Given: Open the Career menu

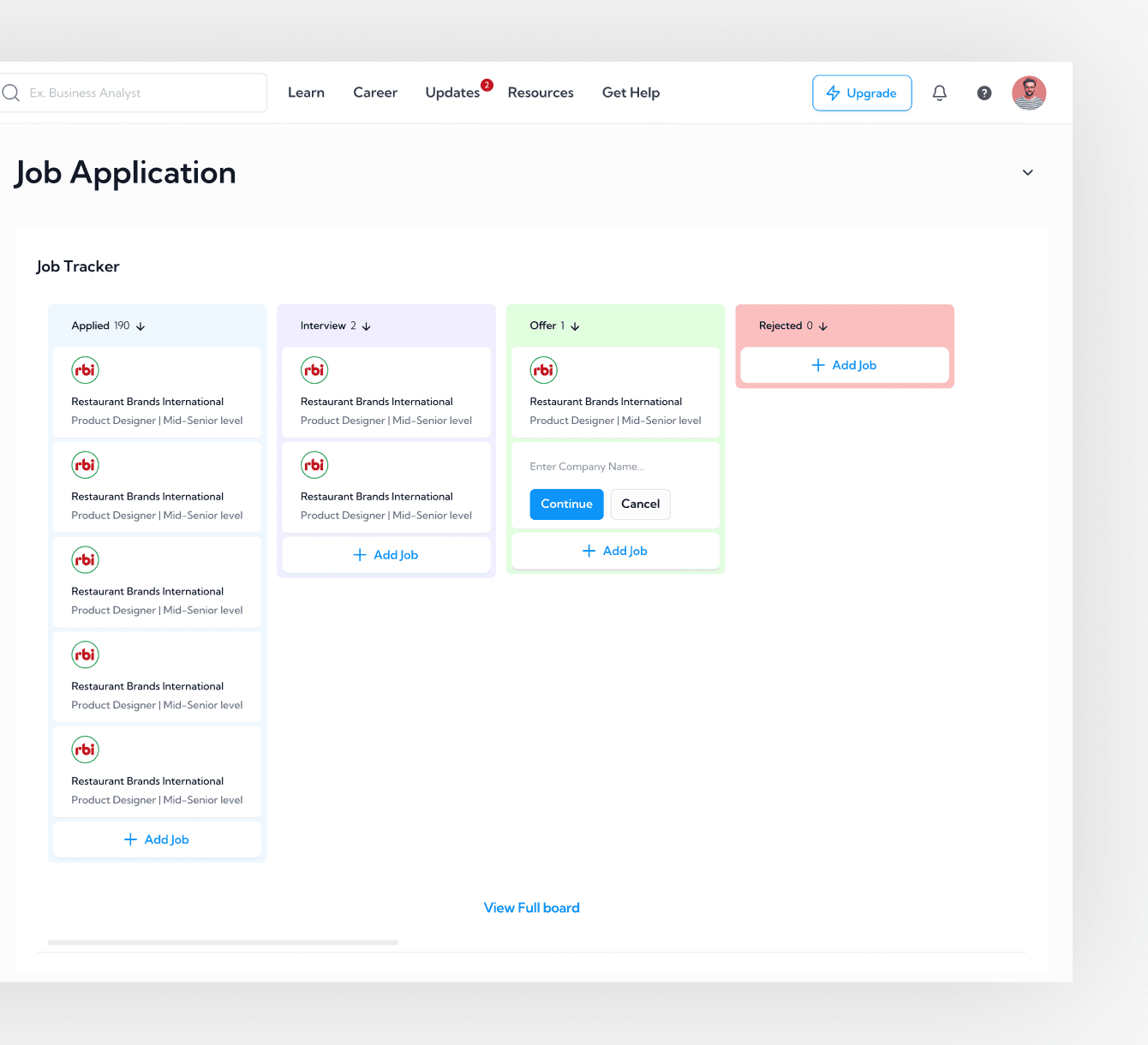Looking at the screenshot, I should 374,93.
